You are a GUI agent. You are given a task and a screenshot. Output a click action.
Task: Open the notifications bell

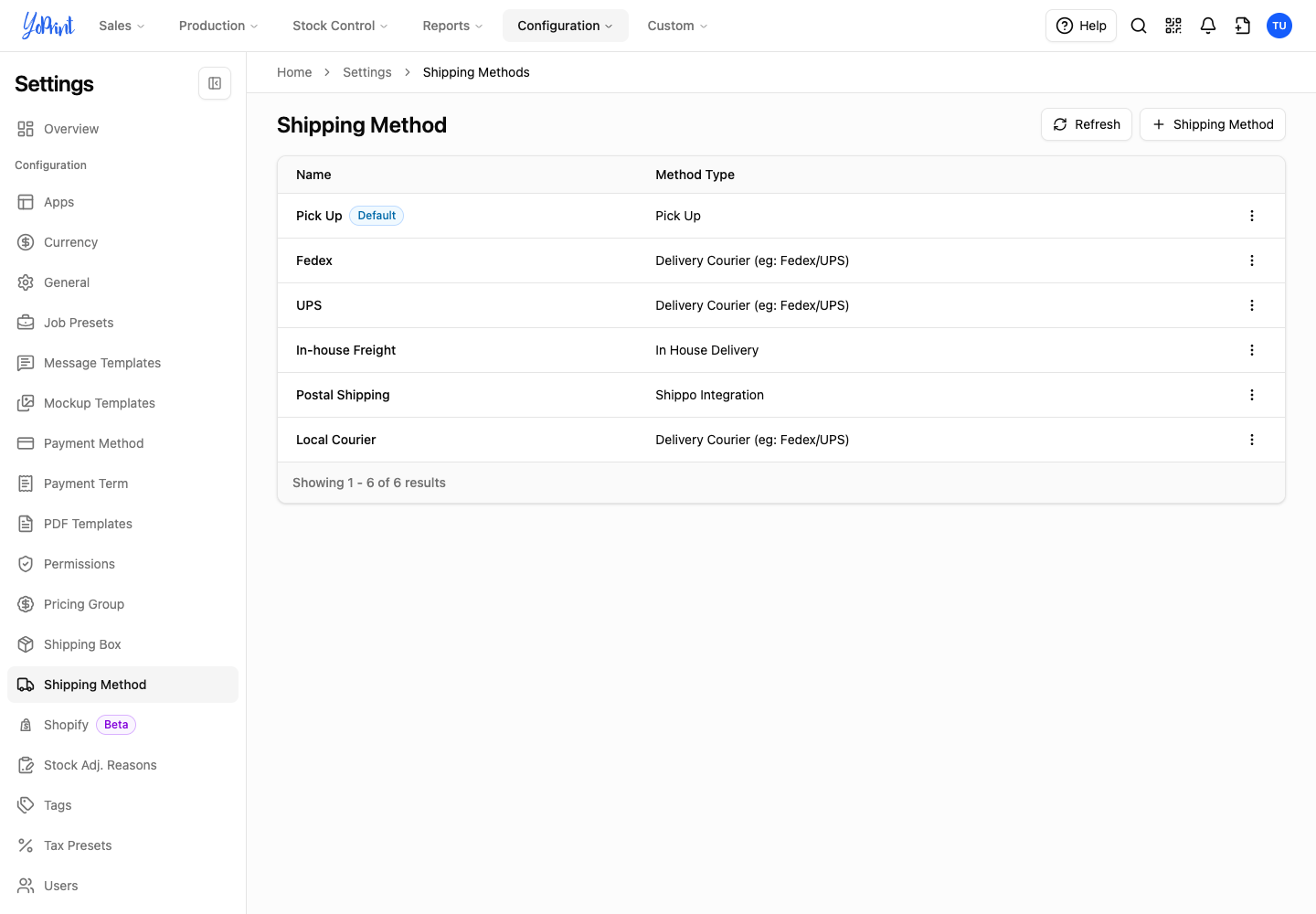(x=1208, y=26)
